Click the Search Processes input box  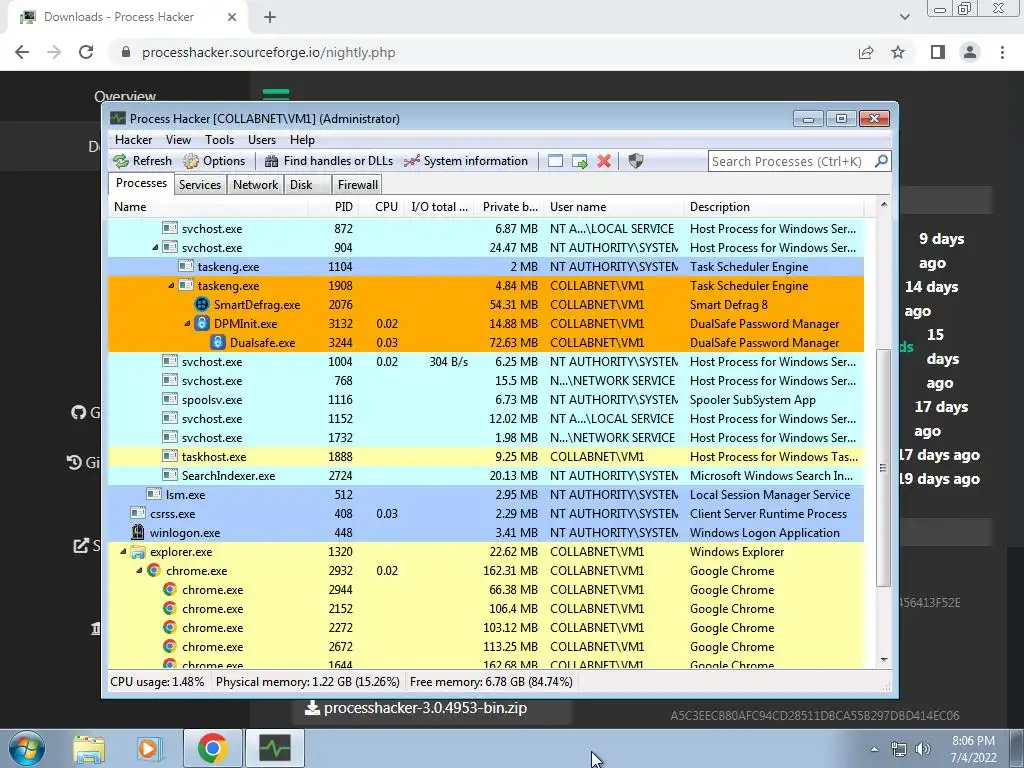coord(790,161)
